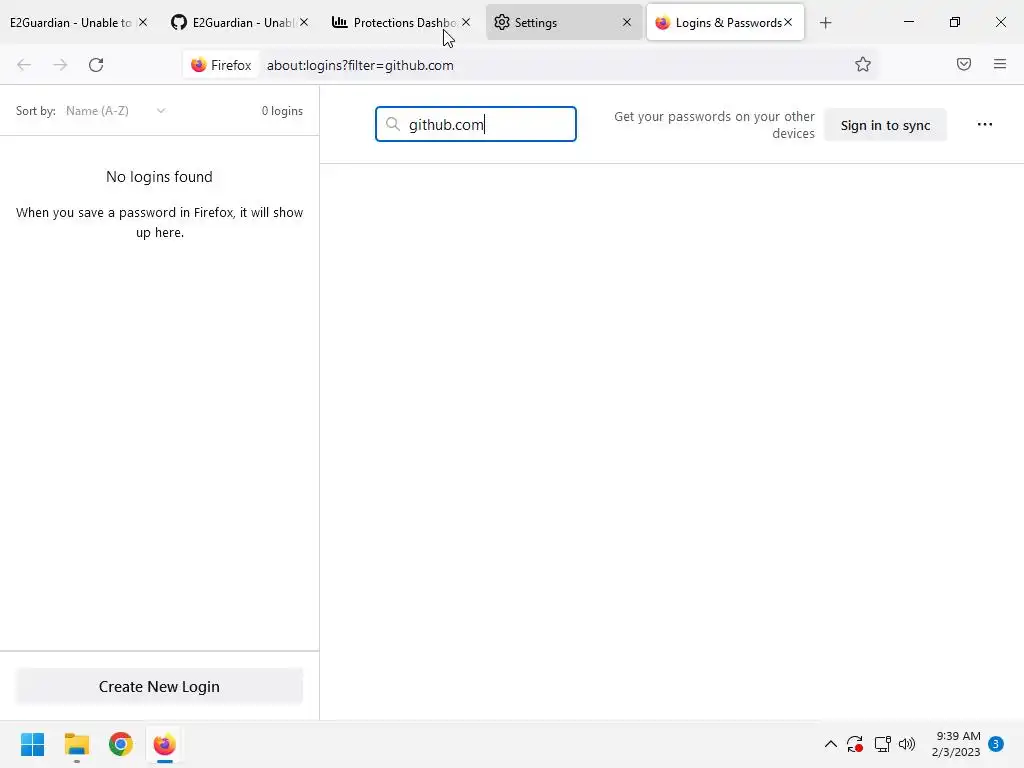
Task: Go back one page
Action: pos(24,65)
